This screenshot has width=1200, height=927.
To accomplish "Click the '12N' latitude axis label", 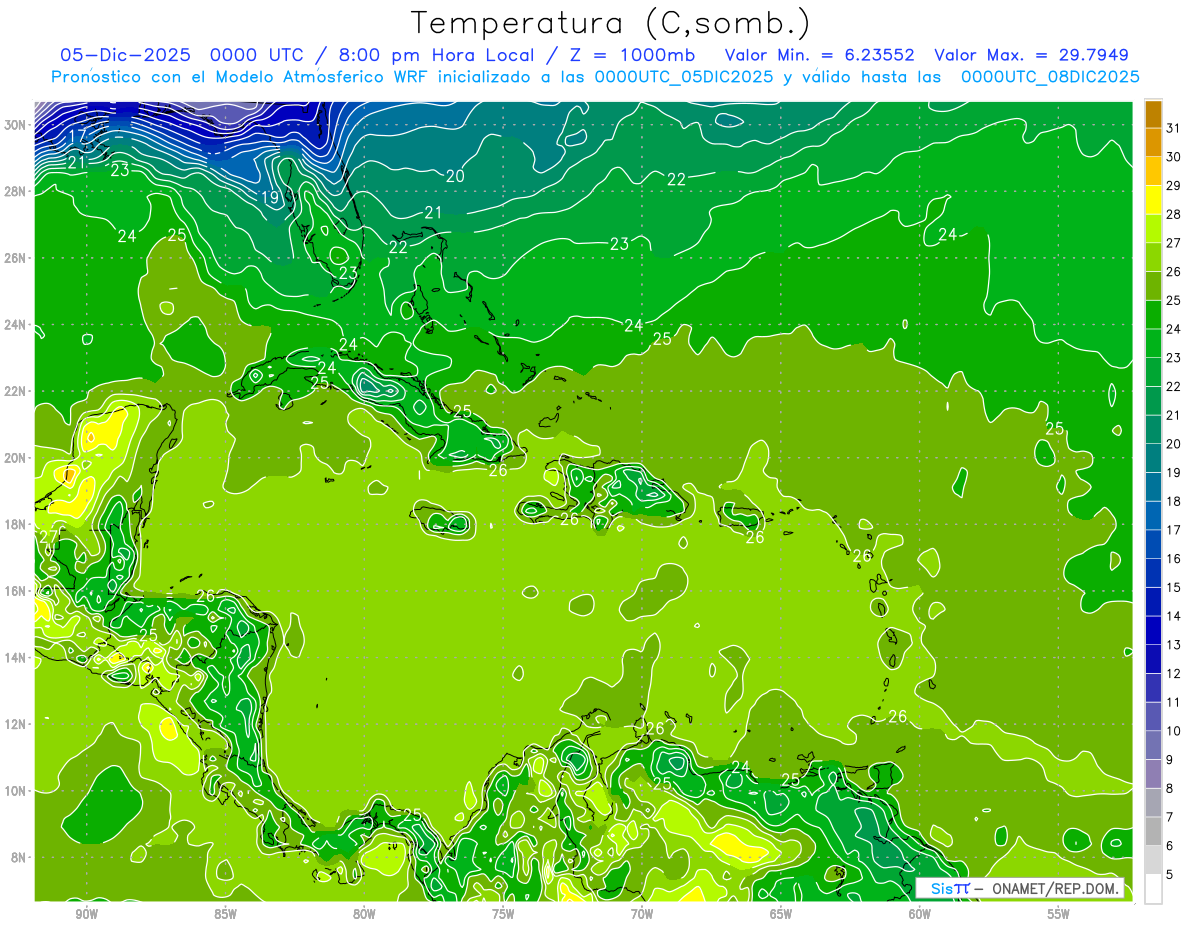I will point(16,724).
